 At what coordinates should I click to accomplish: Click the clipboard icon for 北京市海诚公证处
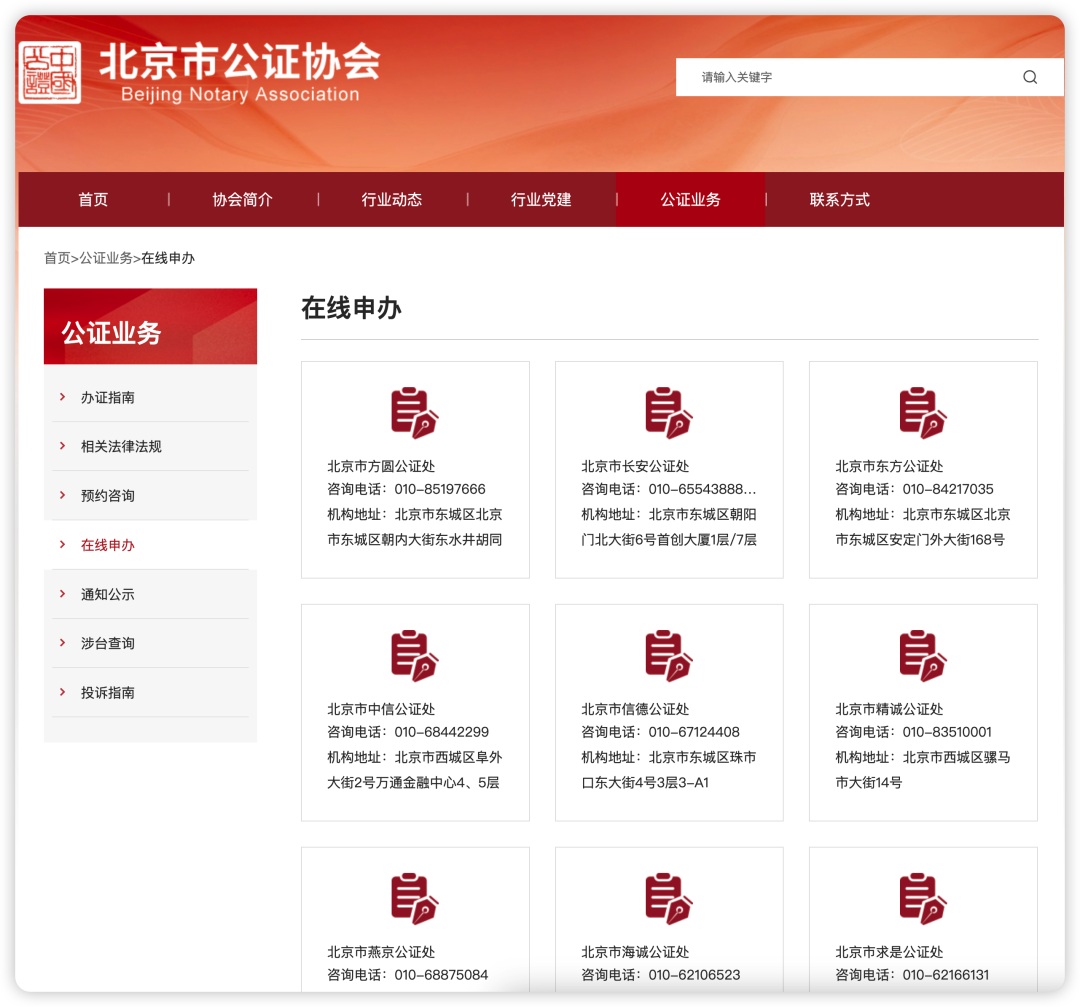click(669, 899)
